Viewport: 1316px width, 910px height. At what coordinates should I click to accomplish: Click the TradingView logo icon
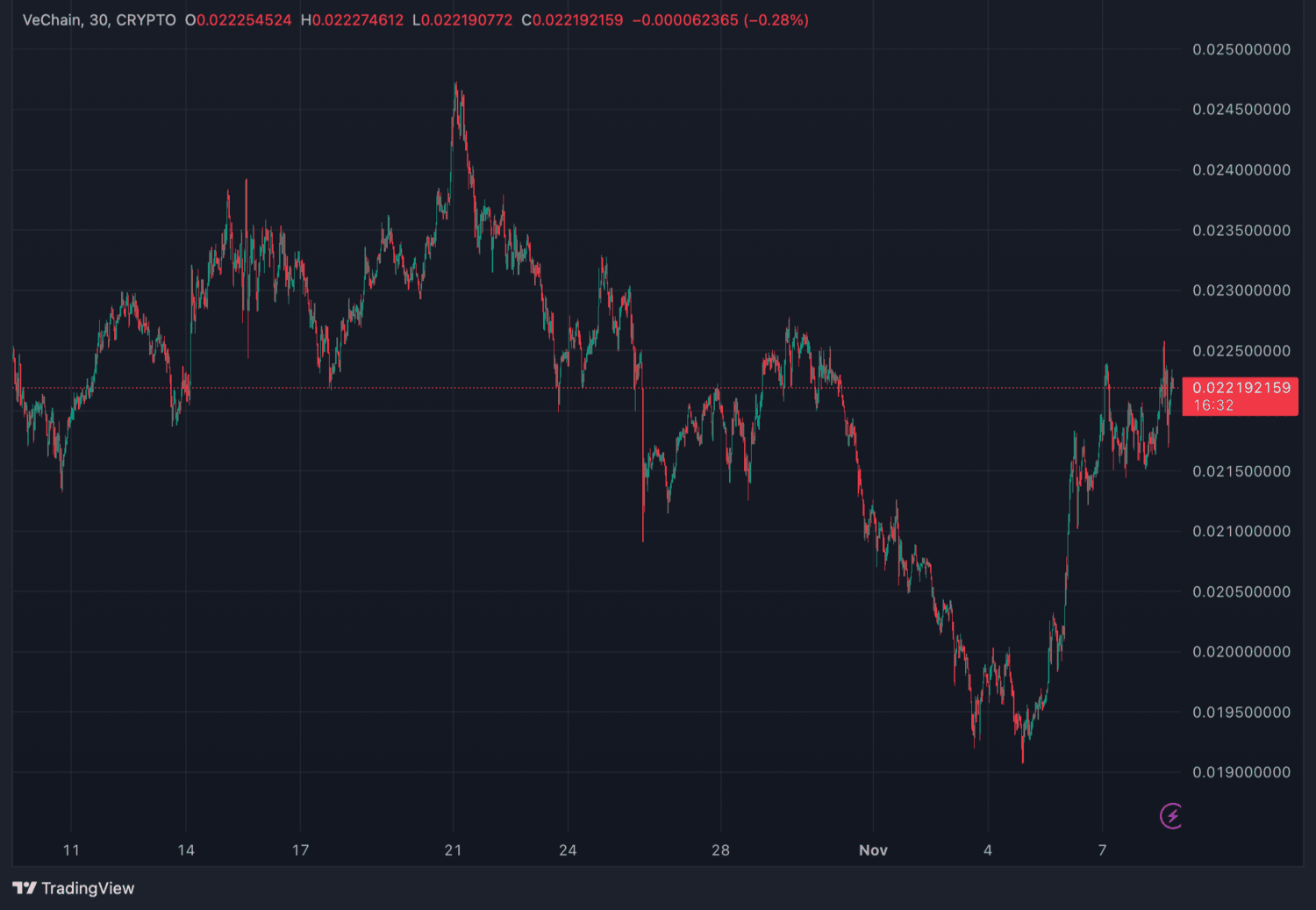coord(25,888)
